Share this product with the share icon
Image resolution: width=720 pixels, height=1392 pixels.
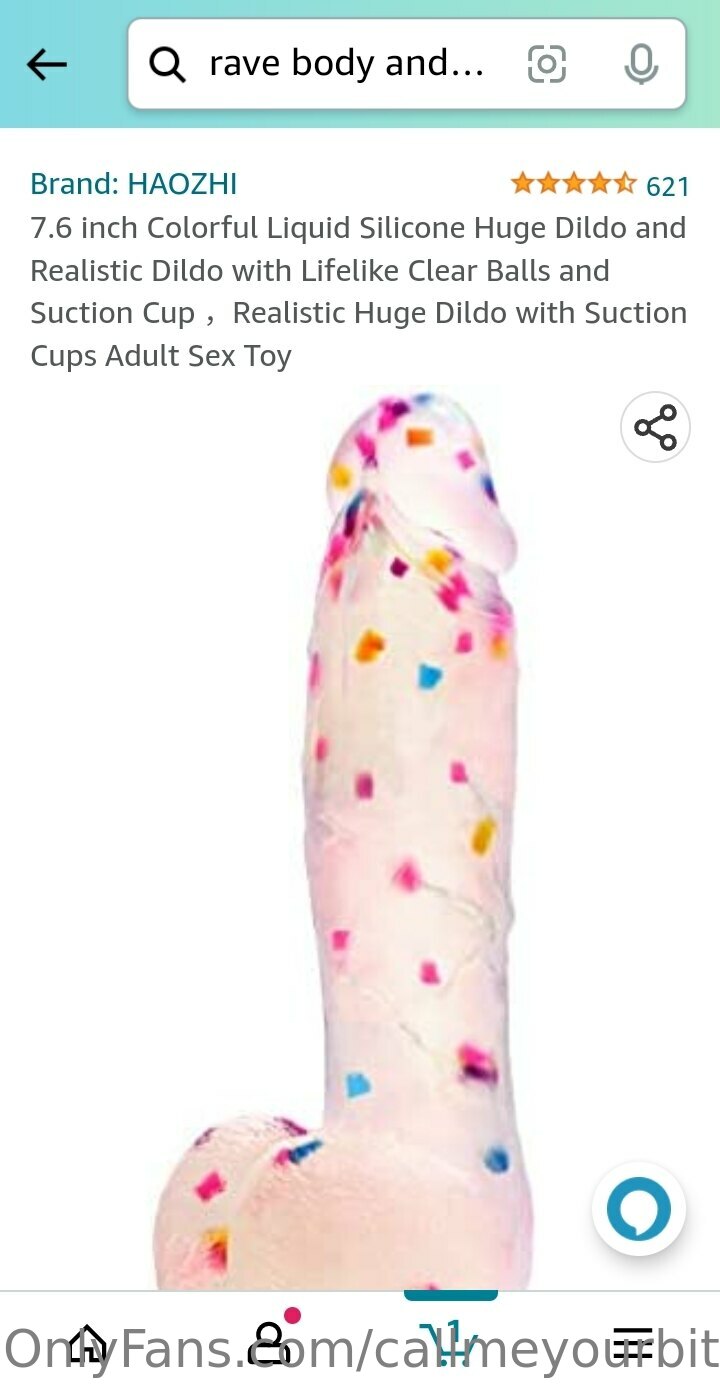point(655,427)
